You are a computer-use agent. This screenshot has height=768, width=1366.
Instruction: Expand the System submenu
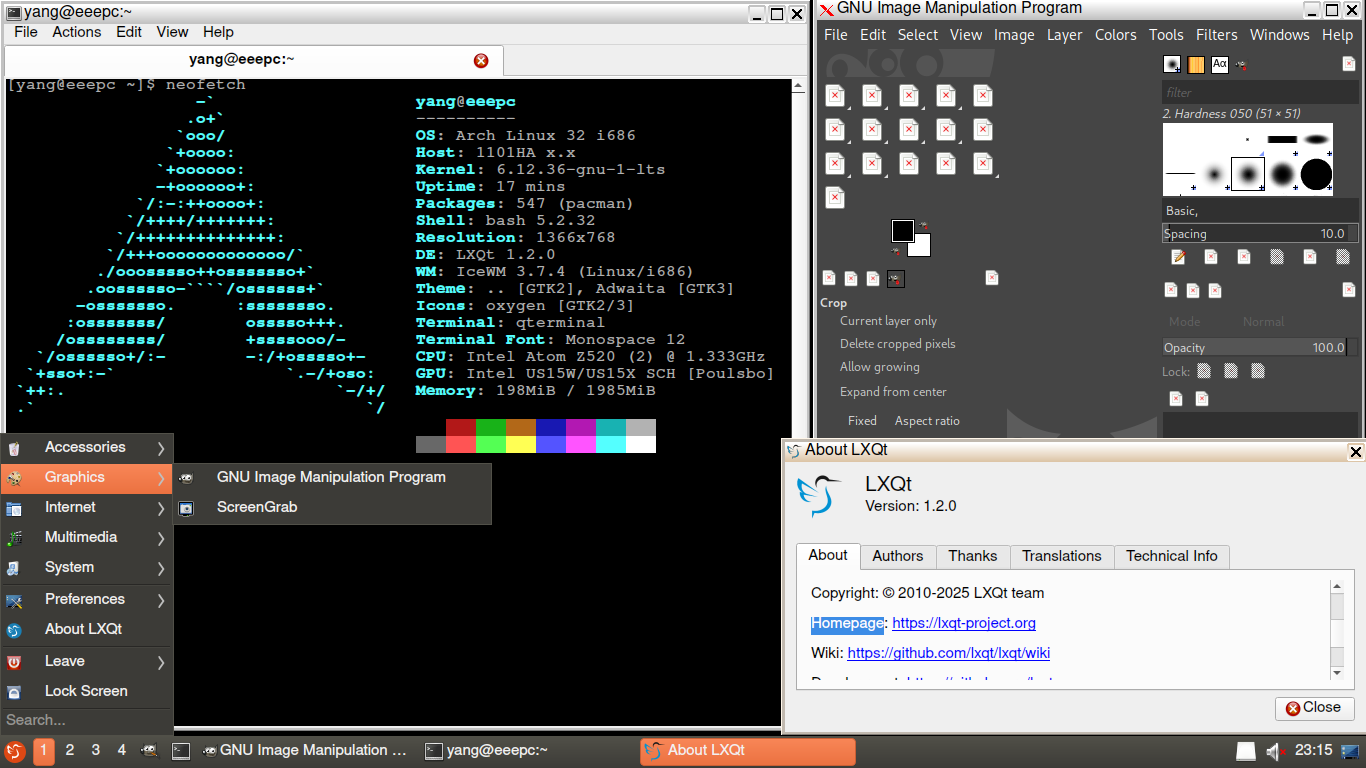pyautogui.click(x=87, y=568)
